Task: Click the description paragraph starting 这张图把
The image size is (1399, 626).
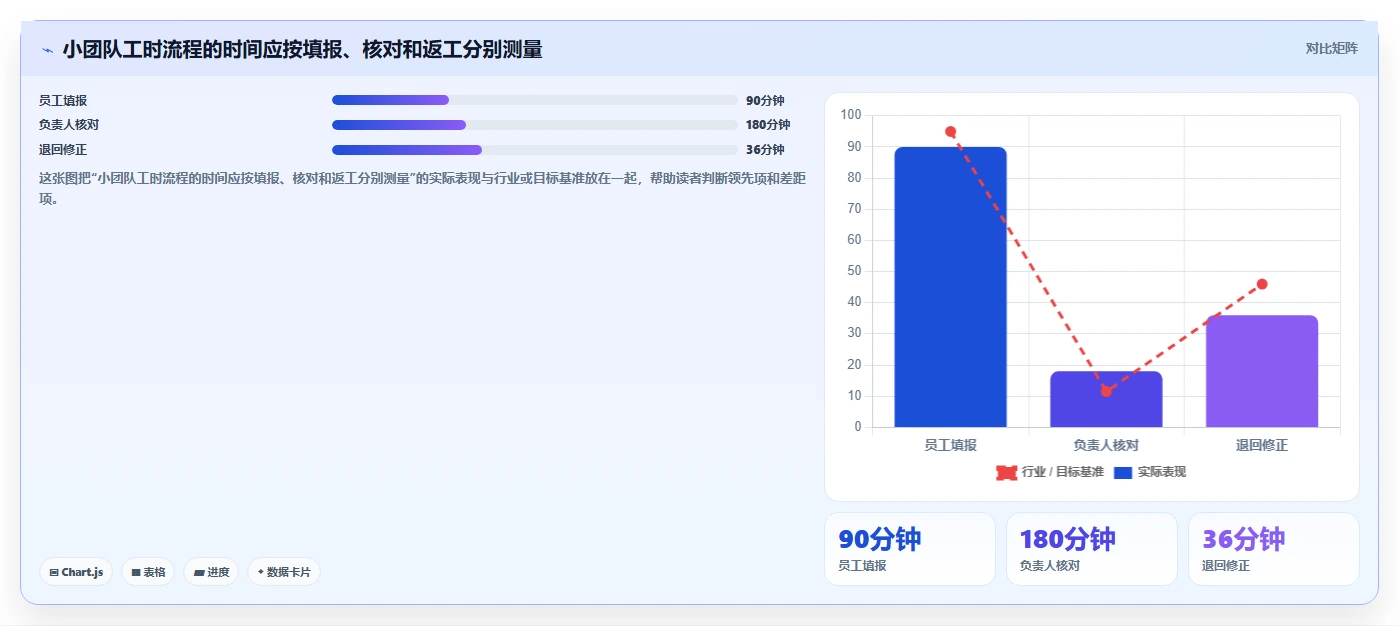Action: point(423,188)
